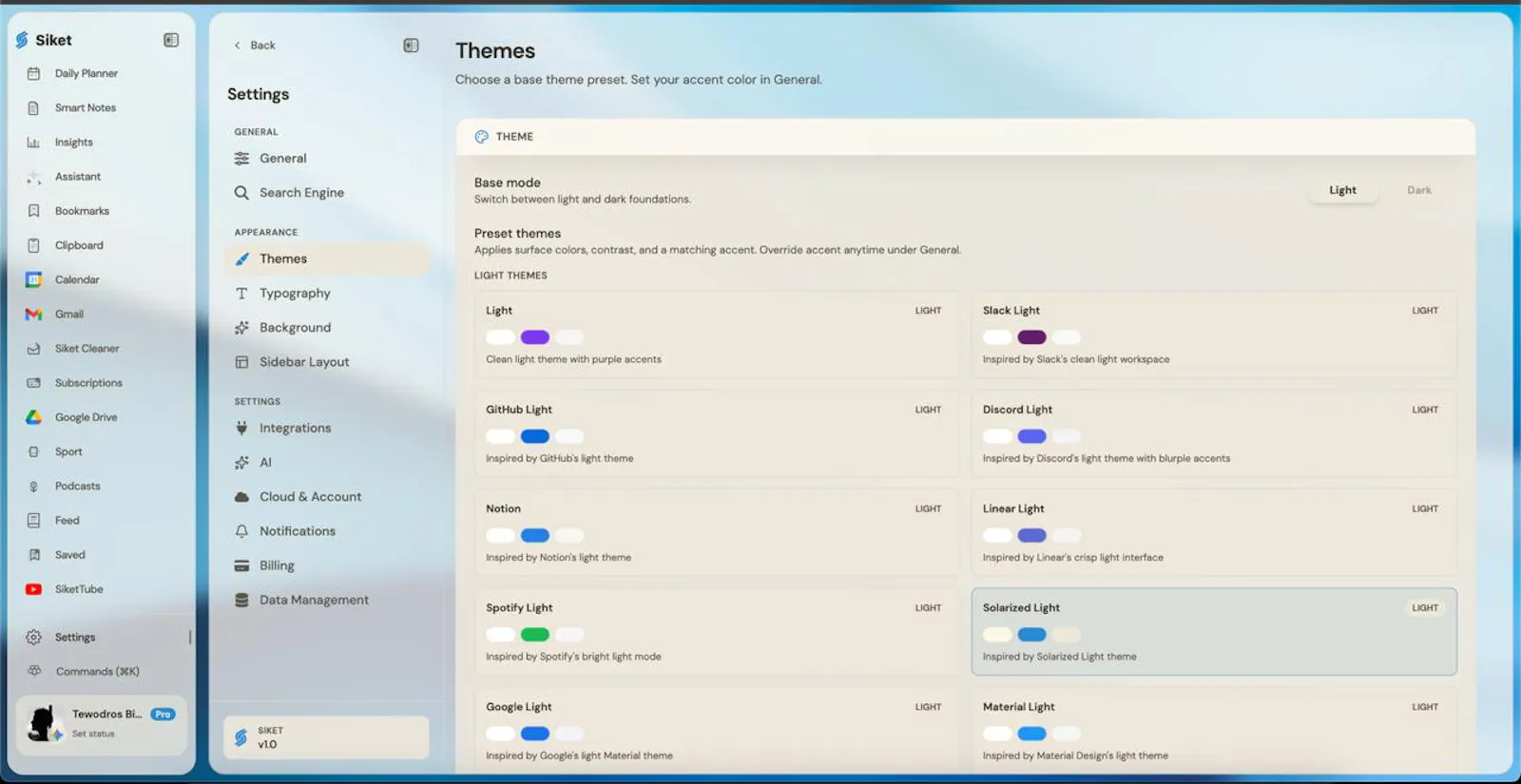
Task: Select the Notion theme card
Action: pos(717,533)
